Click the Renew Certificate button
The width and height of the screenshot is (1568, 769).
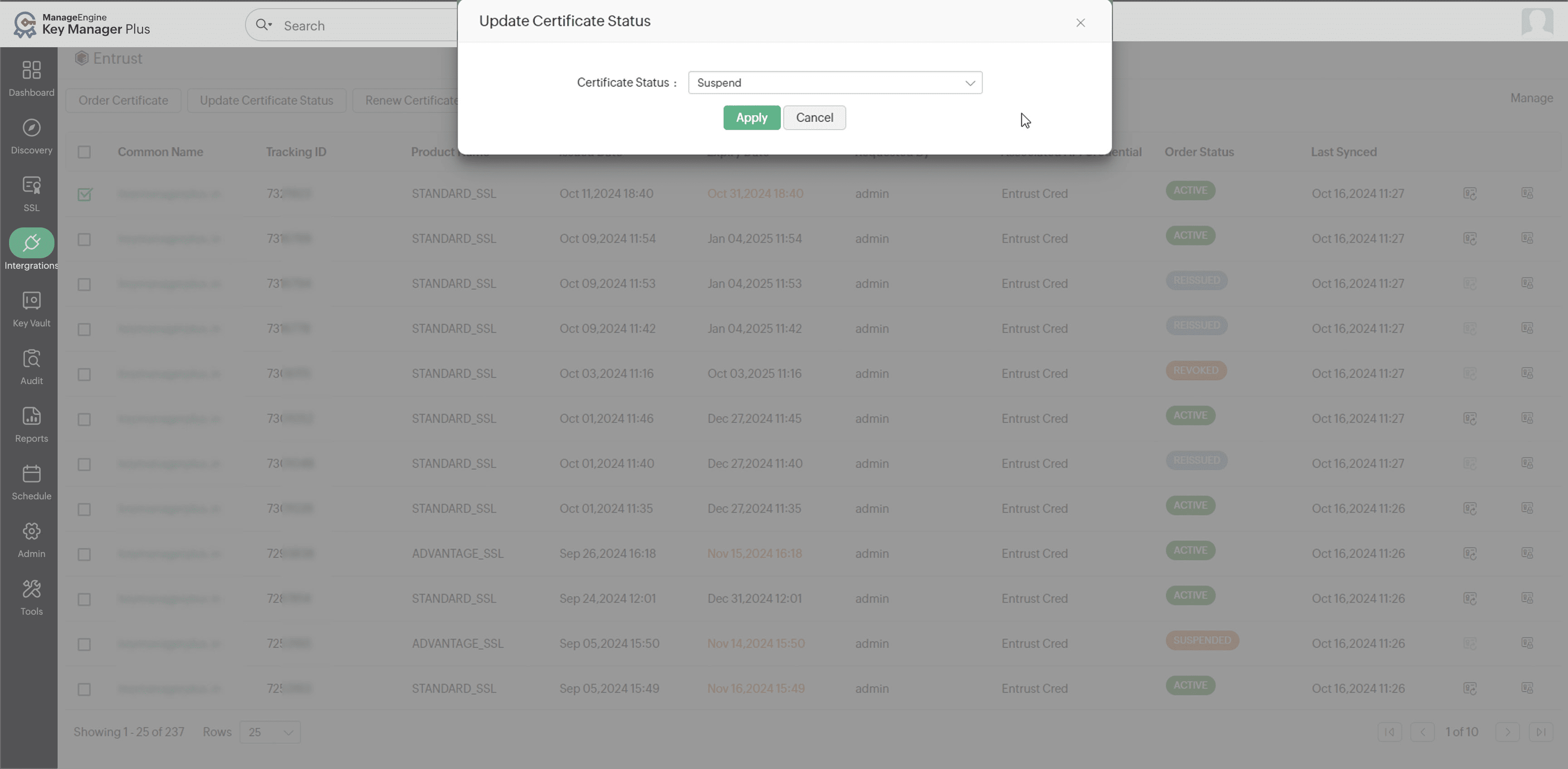[x=406, y=100]
